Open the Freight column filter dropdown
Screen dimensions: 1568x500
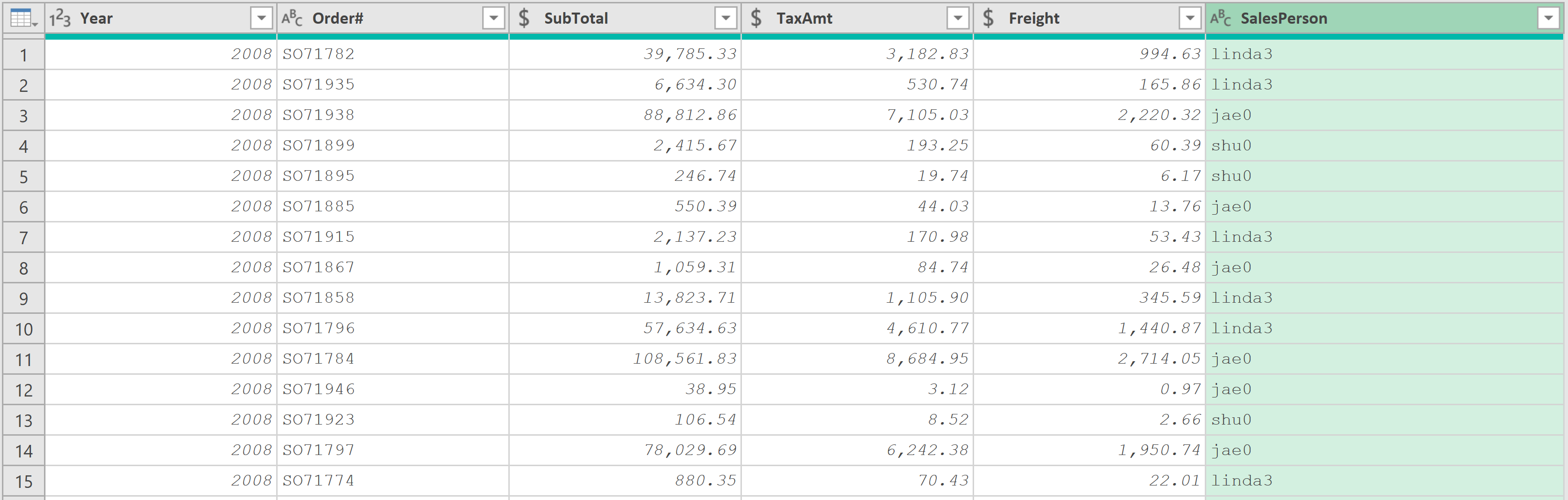click(1190, 18)
